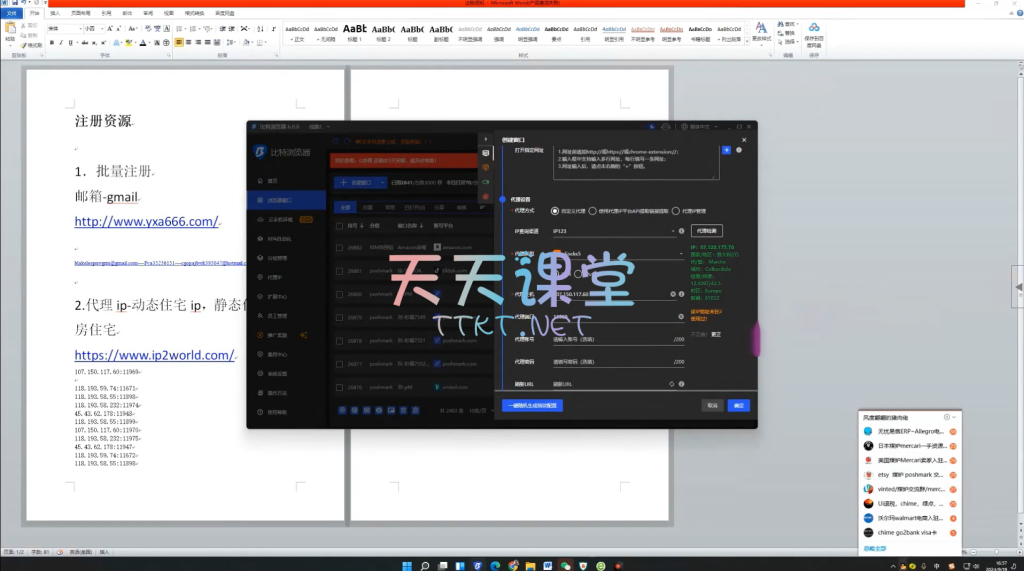Open the Insert ribbon tab
1024x571 pixels.
(x=54, y=13)
